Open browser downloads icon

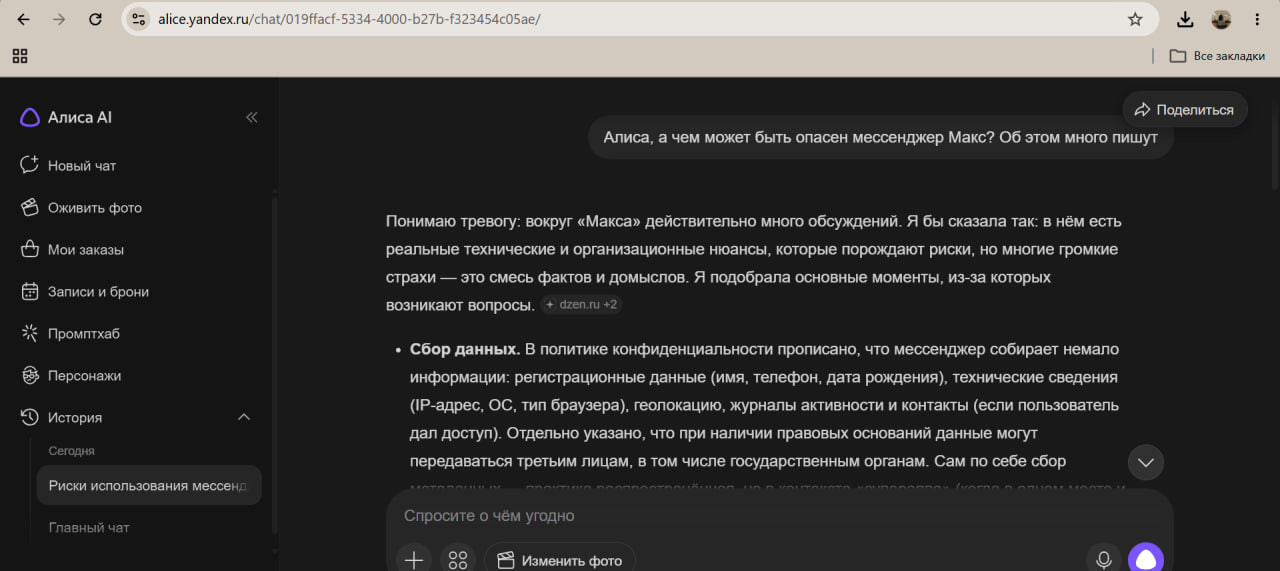[1185, 19]
